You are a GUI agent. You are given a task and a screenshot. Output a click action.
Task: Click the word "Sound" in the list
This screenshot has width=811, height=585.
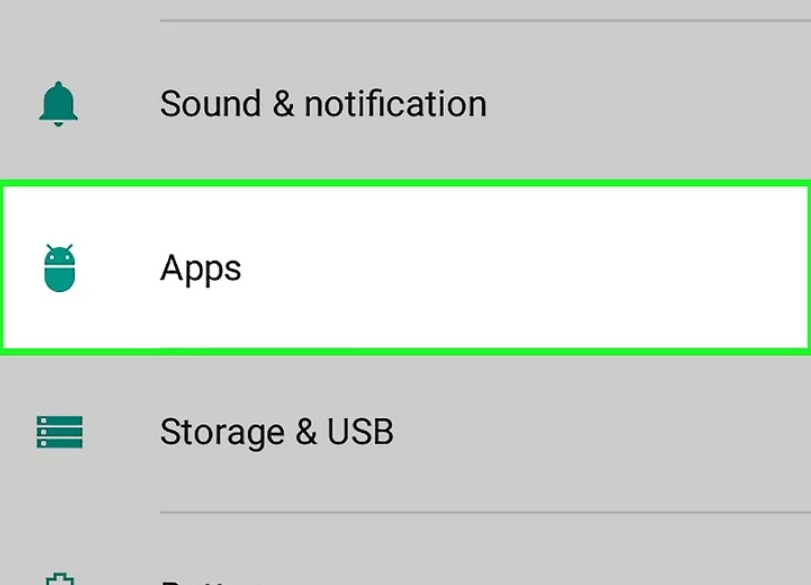coord(211,104)
